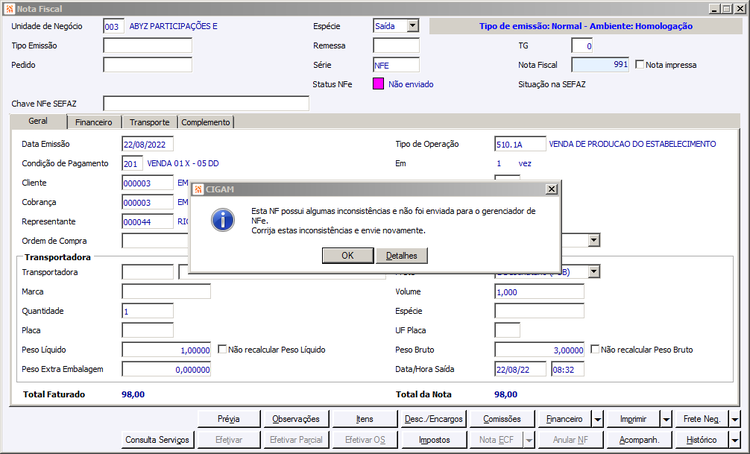This screenshot has height=454, width=750.
Task: Expand the Nota ECF button arrow
Action: click(x=529, y=440)
